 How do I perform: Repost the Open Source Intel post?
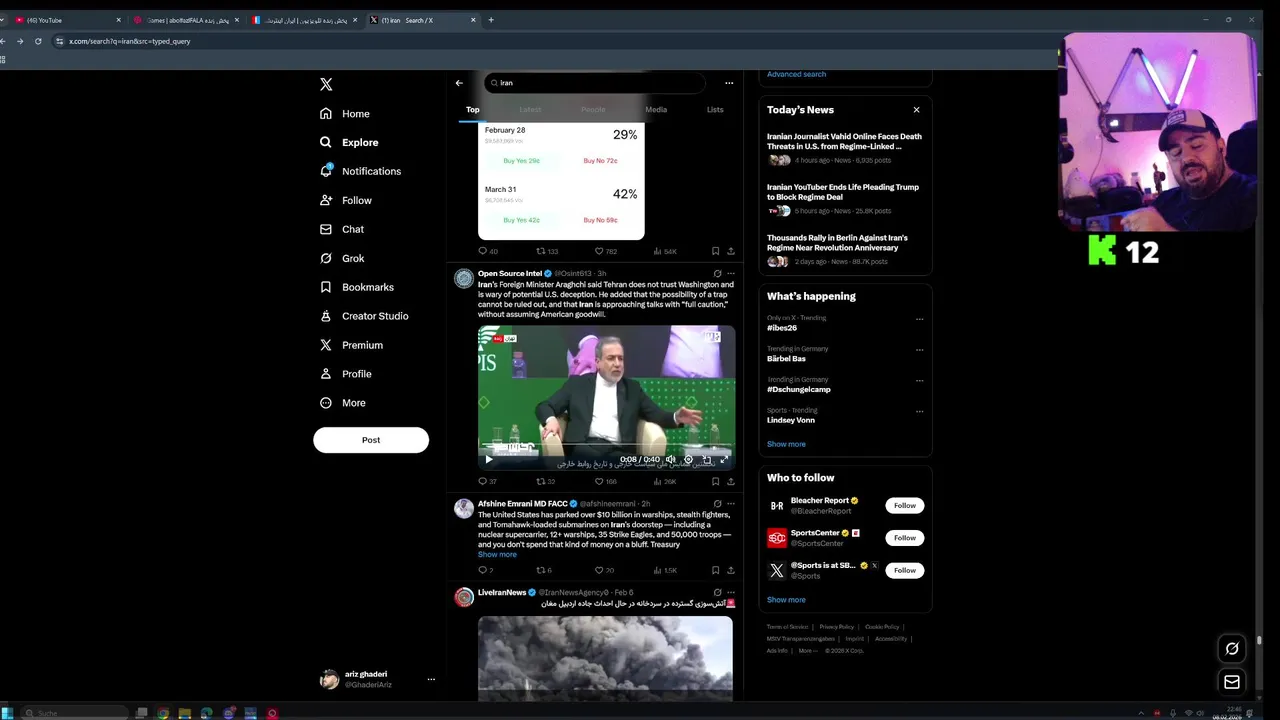(x=545, y=482)
